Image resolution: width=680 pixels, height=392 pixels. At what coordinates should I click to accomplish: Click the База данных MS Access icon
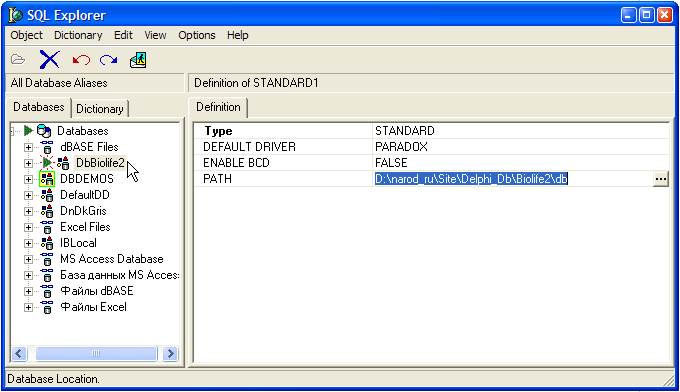click(47, 275)
